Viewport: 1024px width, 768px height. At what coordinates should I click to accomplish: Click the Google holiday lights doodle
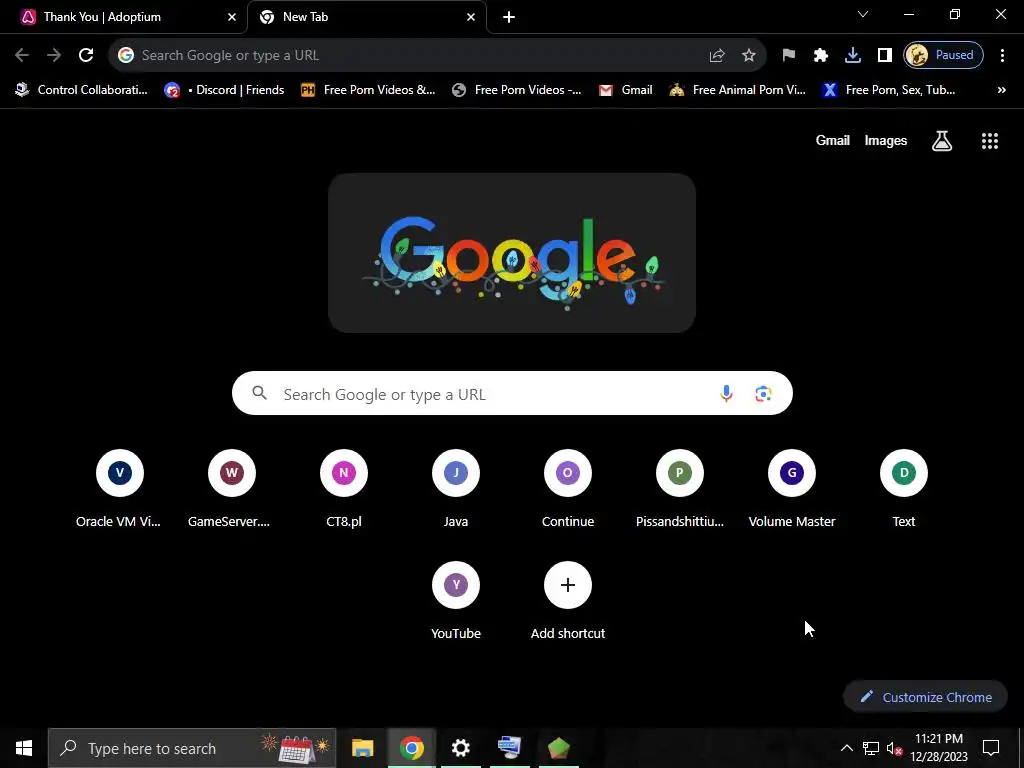click(x=512, y=253)
